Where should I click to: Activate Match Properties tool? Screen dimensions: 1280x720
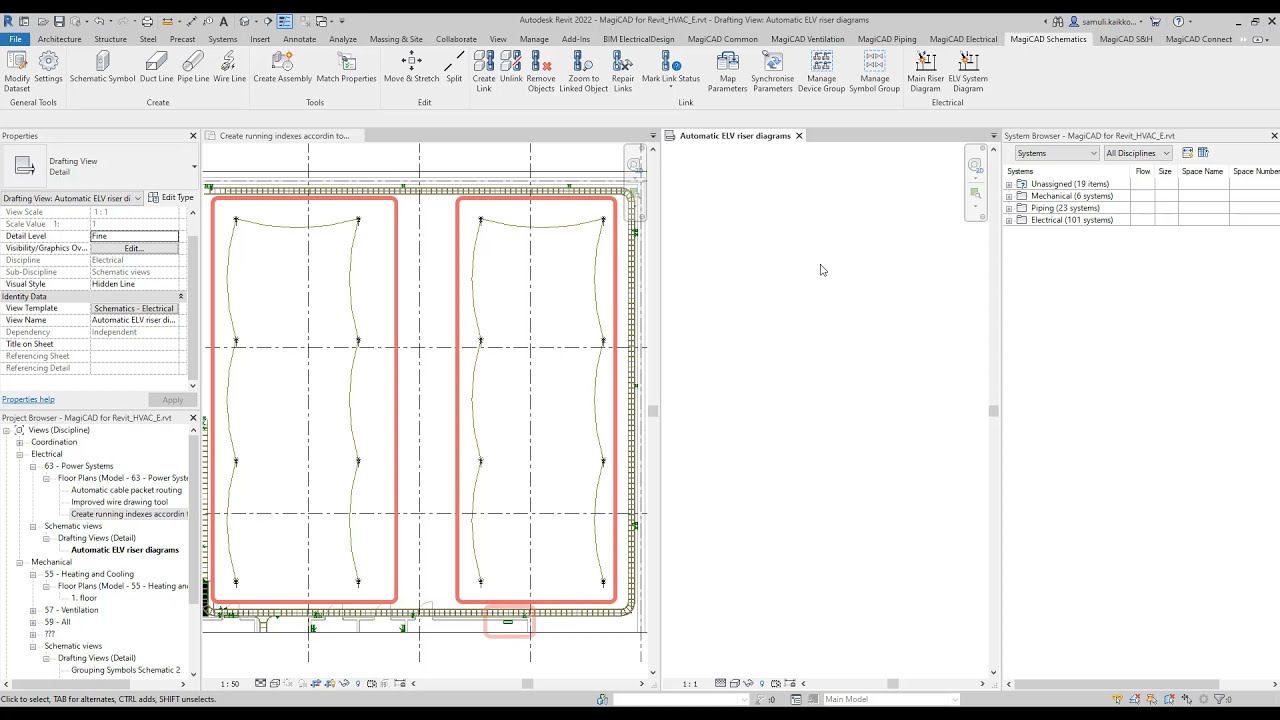346,68
